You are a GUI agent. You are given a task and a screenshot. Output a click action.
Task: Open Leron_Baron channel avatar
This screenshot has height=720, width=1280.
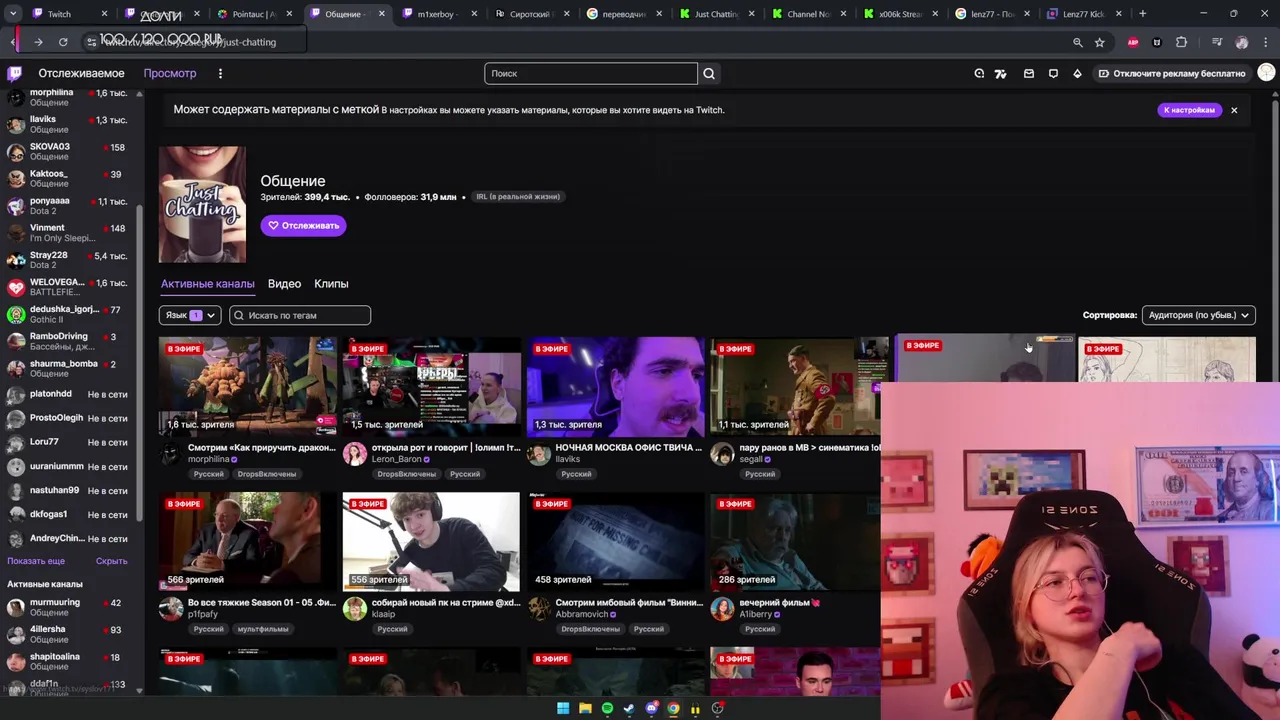[x=355, y=455]
